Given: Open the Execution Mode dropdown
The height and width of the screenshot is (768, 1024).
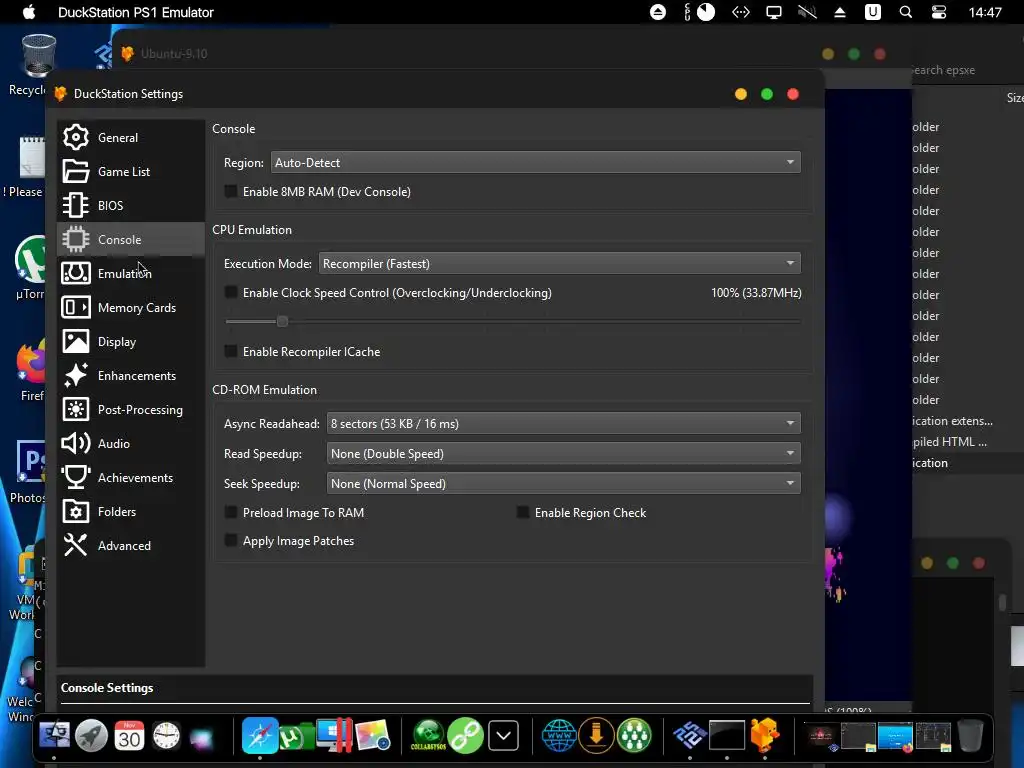Looking at the screenshot, I should point(560,264).
